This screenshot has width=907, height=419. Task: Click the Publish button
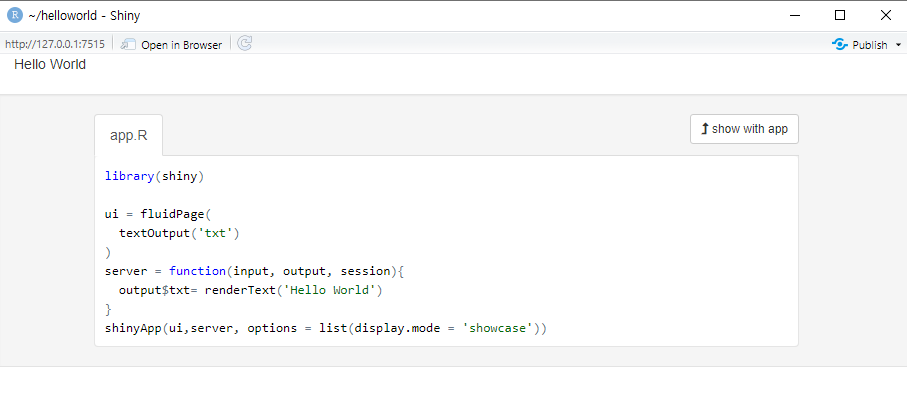click(860, 45)
